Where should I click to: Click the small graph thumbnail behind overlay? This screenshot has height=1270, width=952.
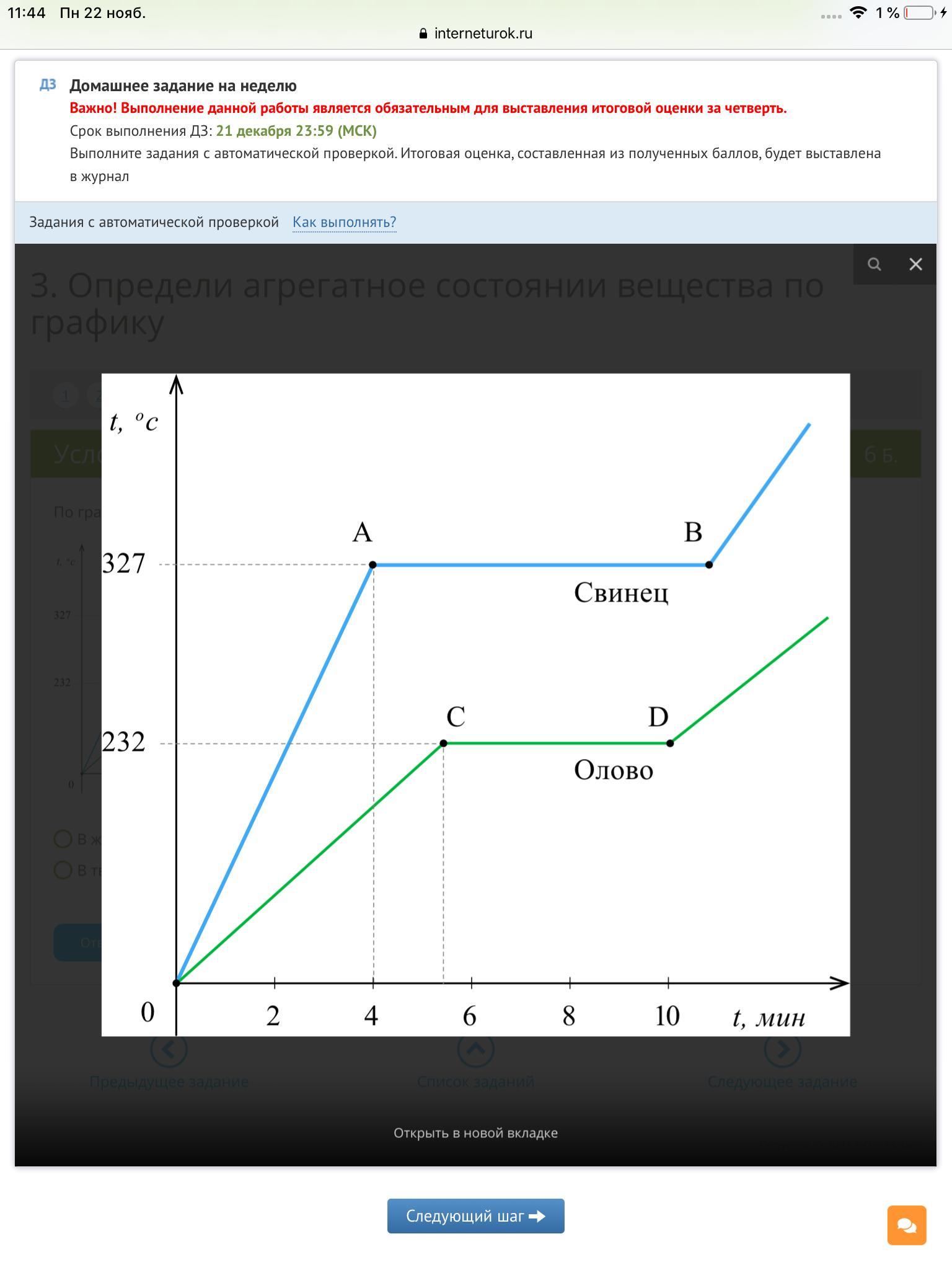(77, 667)
